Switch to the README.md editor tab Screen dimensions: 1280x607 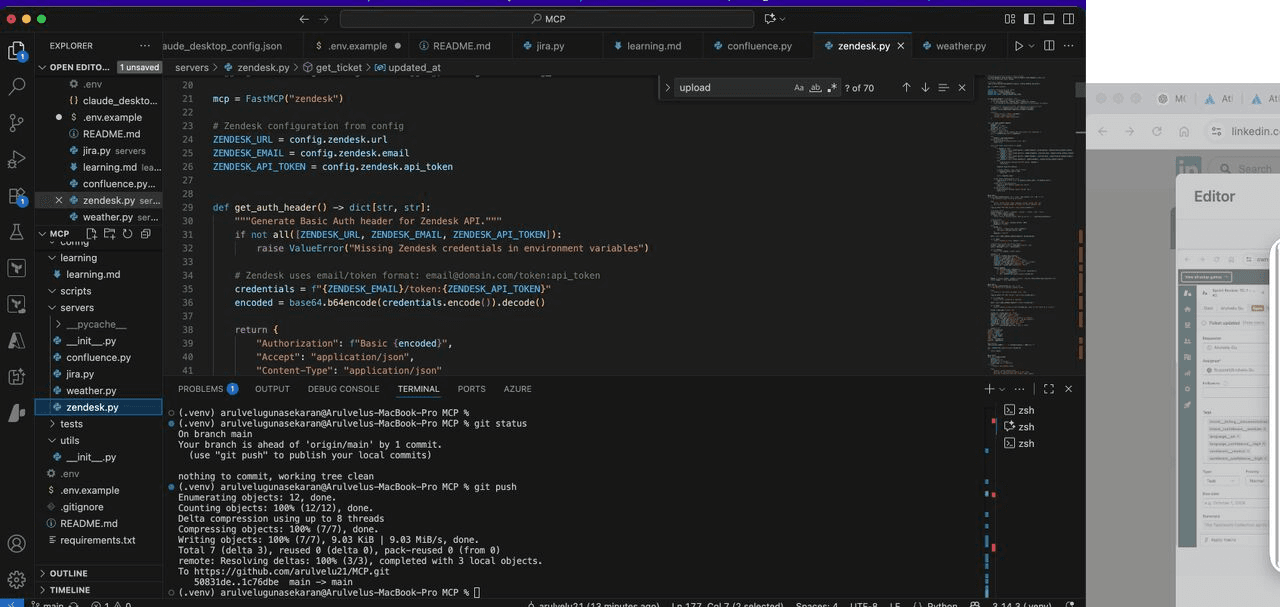[460, 46]
